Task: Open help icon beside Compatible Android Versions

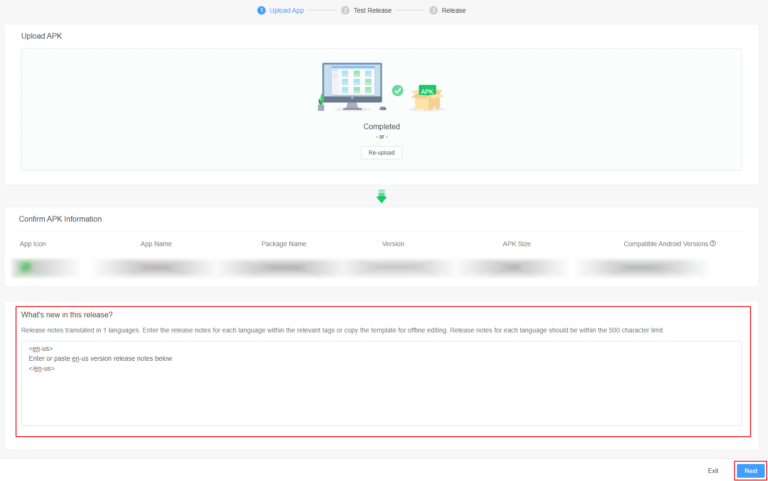Action: (x=713, y=243)
